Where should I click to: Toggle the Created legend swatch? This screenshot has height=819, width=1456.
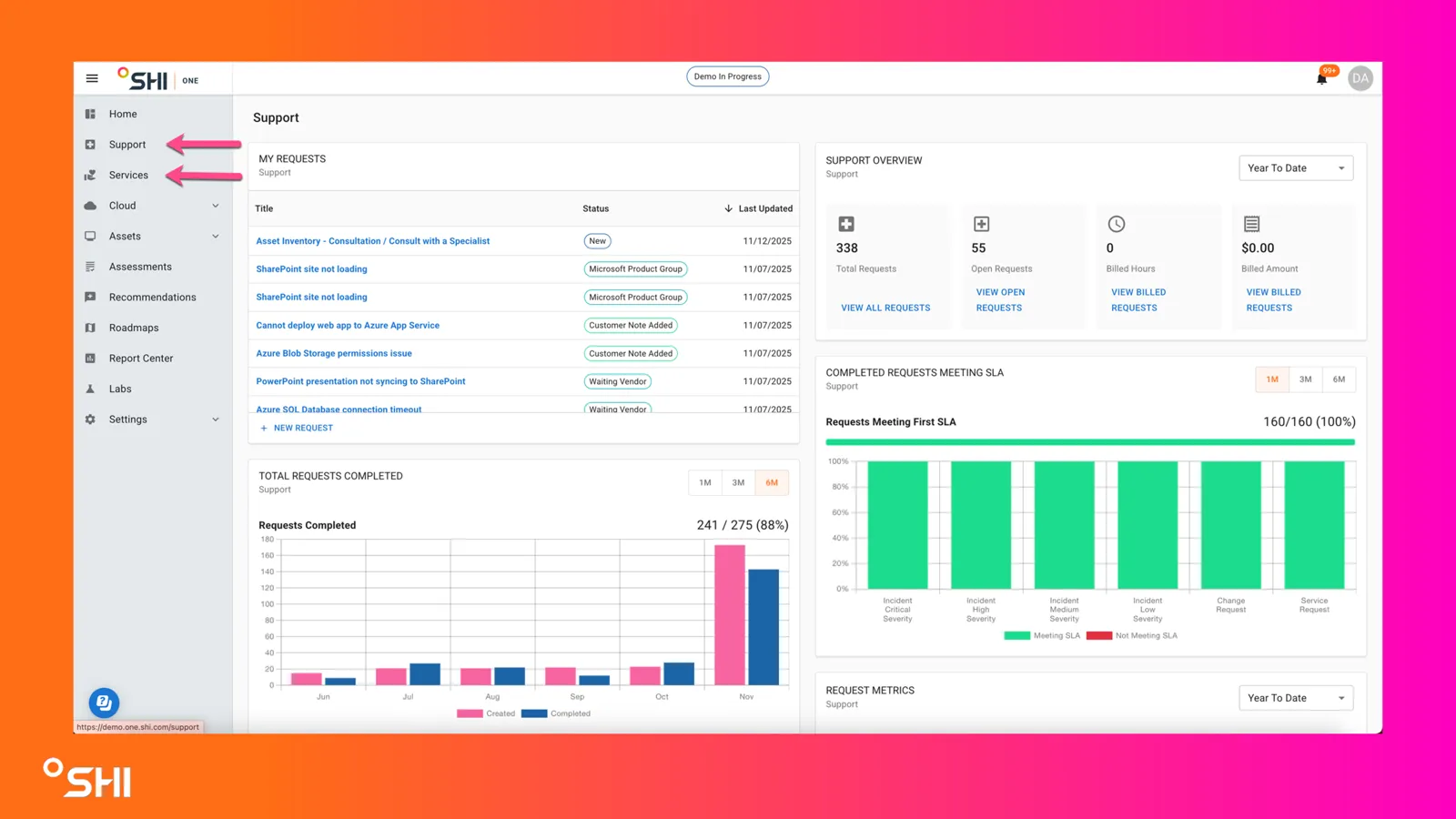pos(470,713)
